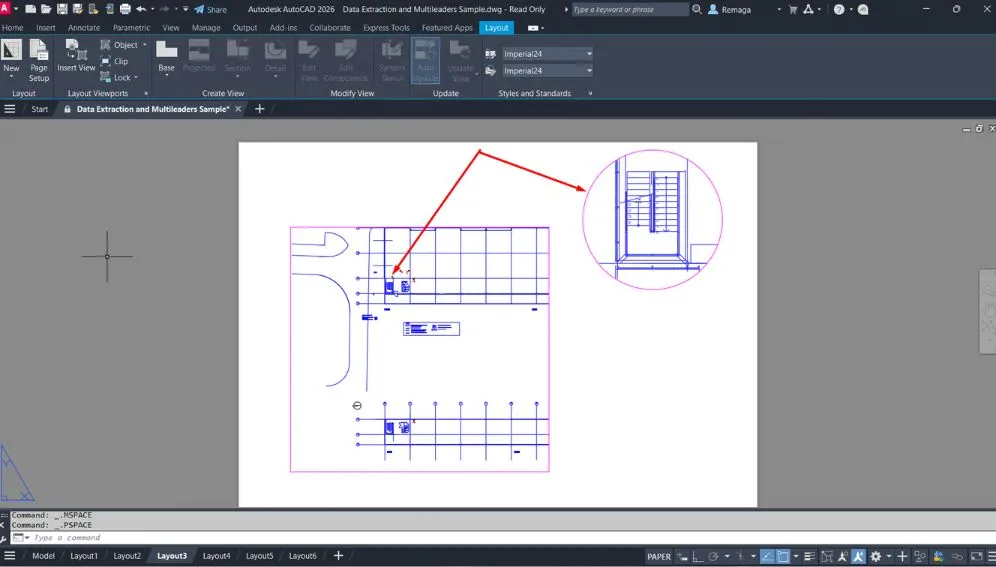Click the Save As icon
This screenshot has width=996, height=567.
coord(77,10)
